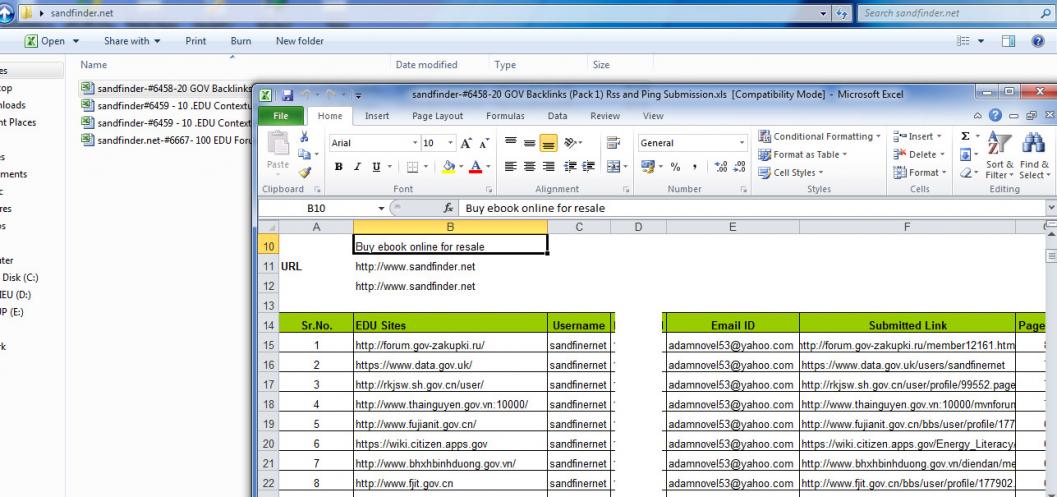1057x497 pixels.
Task: Expand Cell Styles gallery
Action: pyautogui.click(x=791, y=173)
